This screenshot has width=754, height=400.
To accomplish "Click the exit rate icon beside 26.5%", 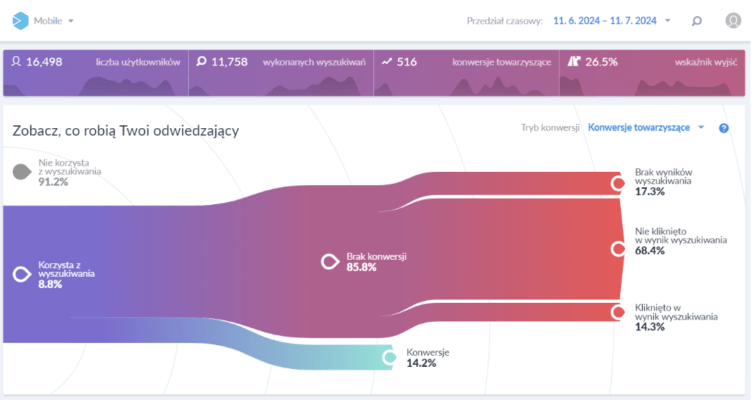I will point(574,61).
